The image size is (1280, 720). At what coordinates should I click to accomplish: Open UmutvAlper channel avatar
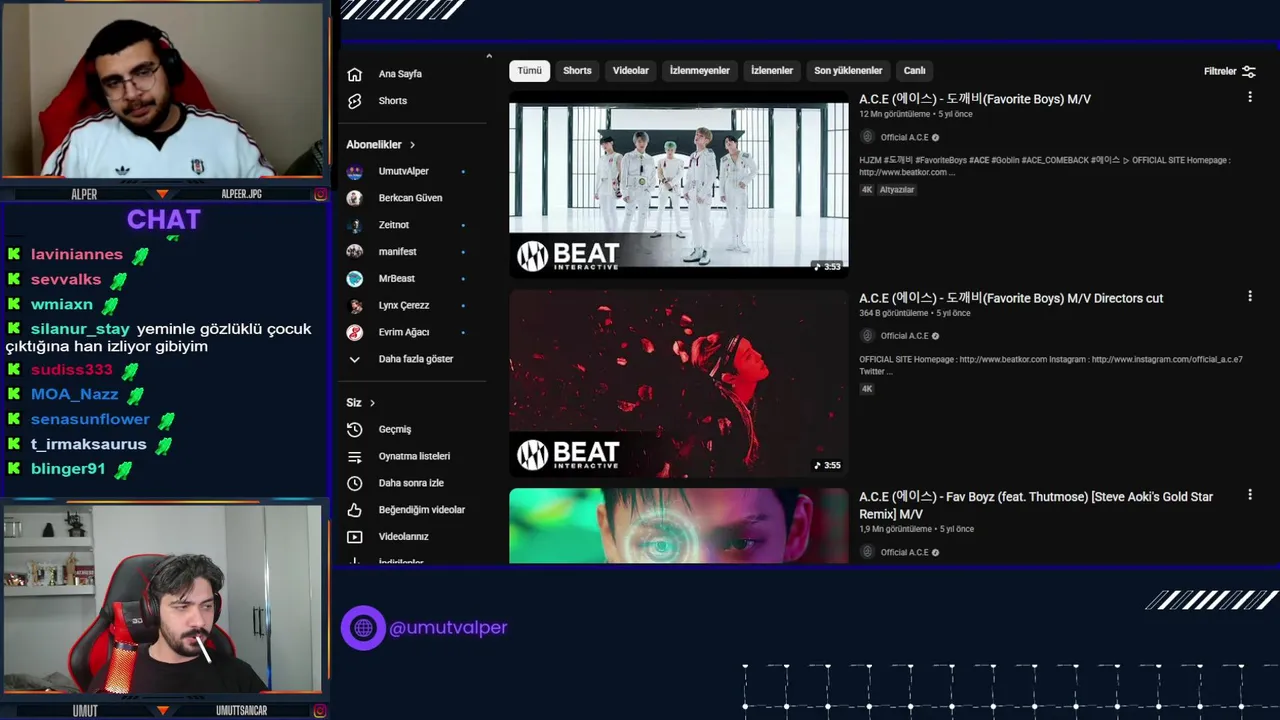point(354,171)
